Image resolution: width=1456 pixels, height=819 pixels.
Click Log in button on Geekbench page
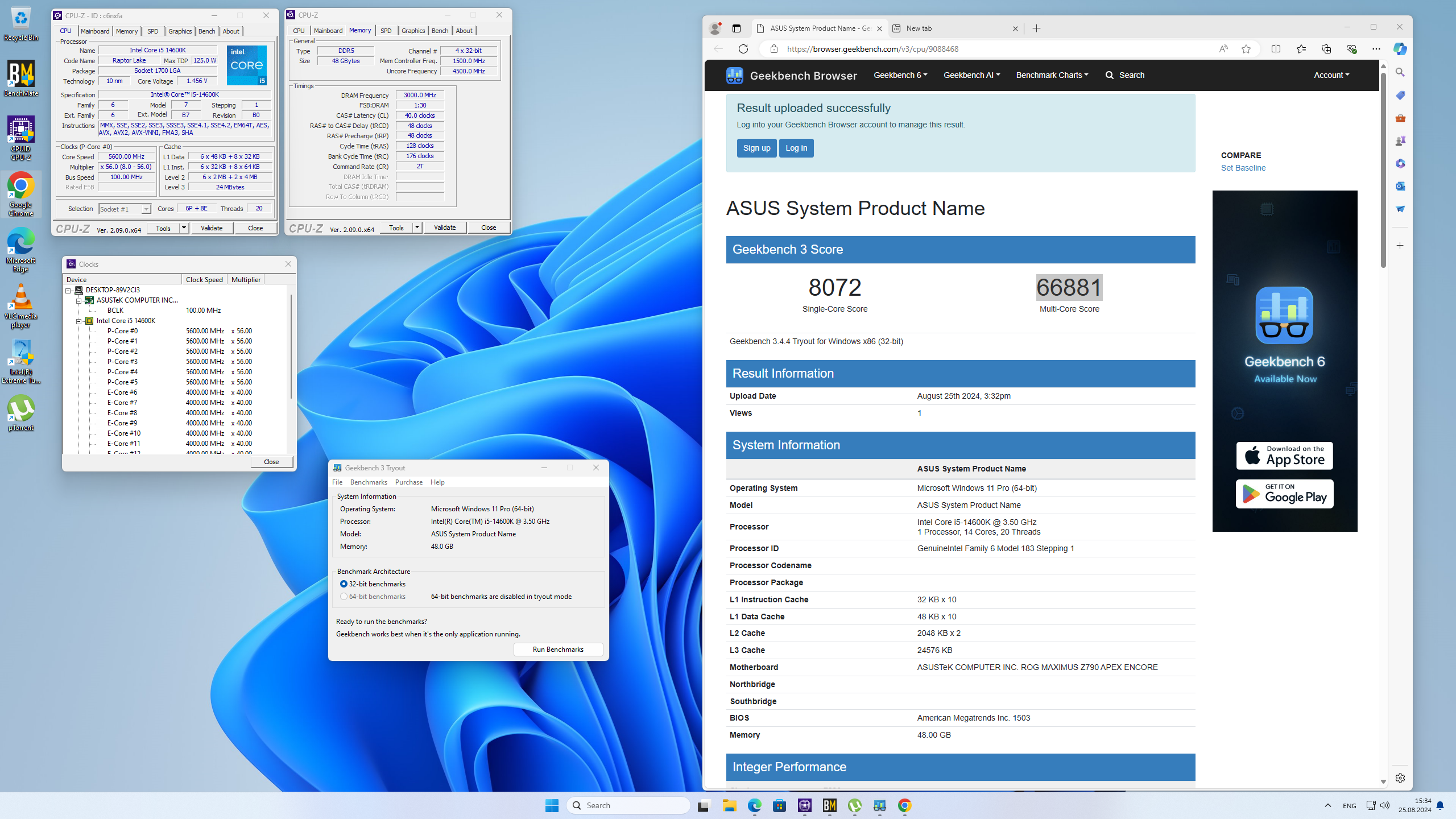tap(796, 148)
